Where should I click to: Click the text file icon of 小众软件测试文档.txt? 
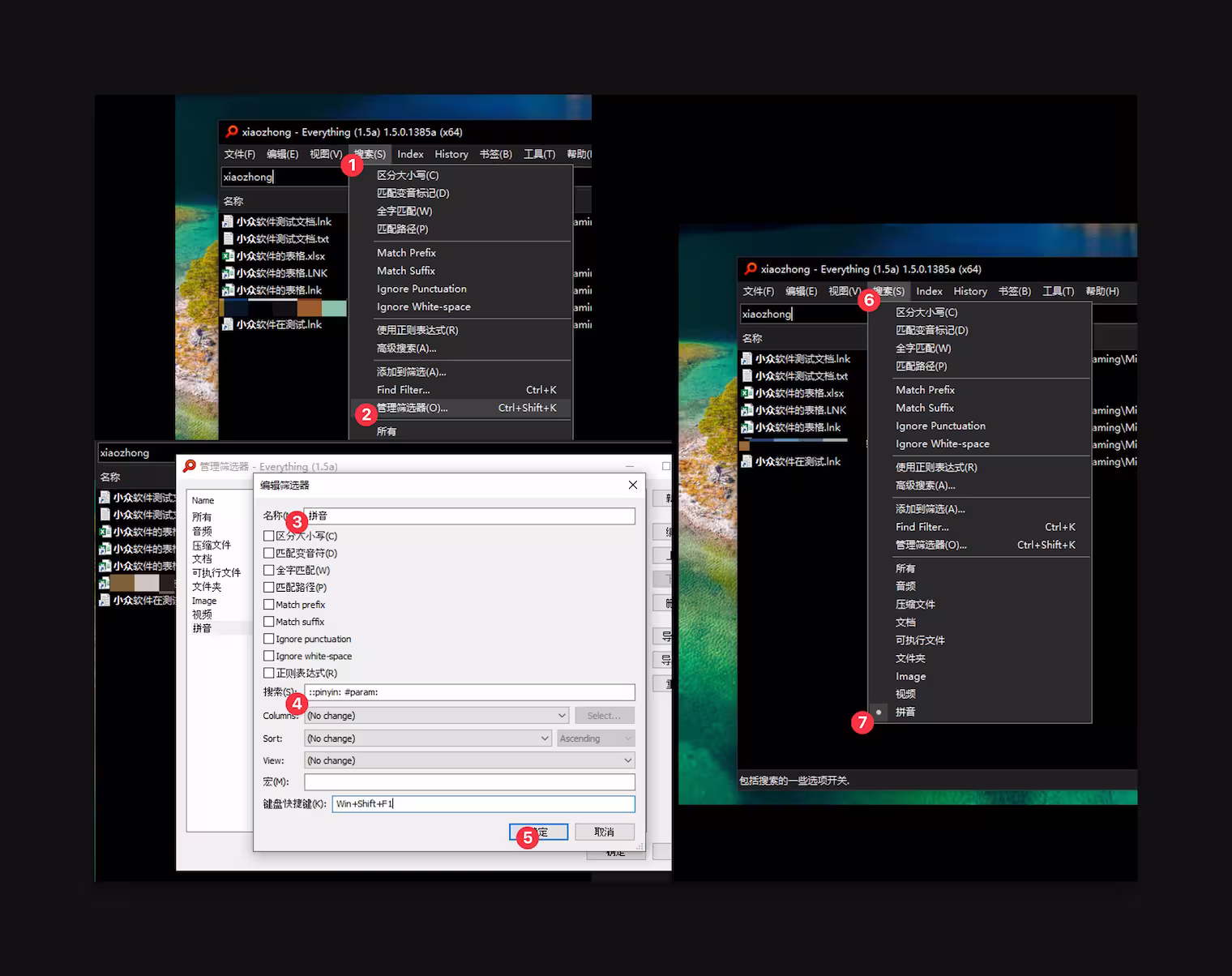pos(228,238)
